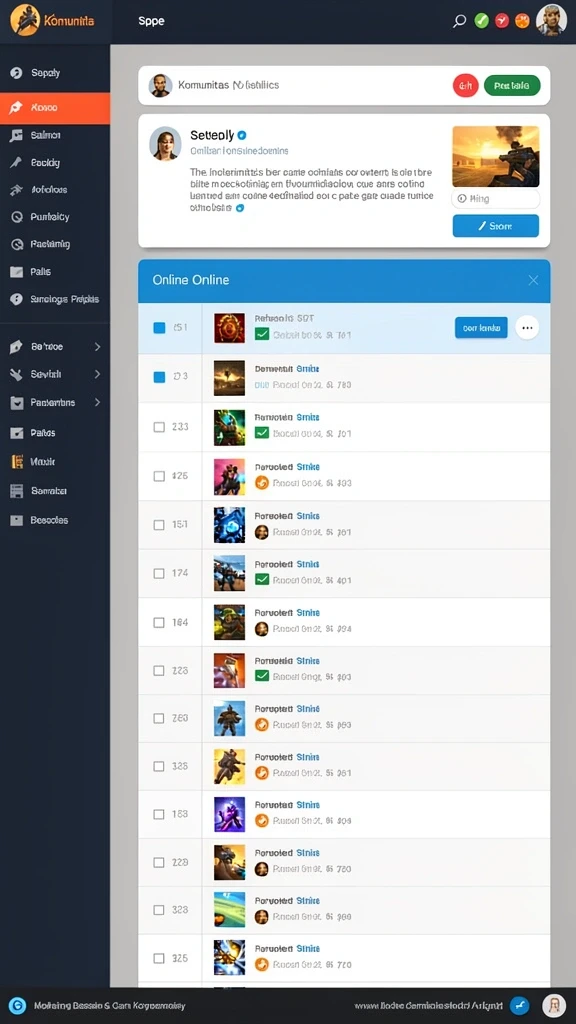Check the checkbox for row 163
This screenshot has height=1024, width=576.
[x=159, y=814]
